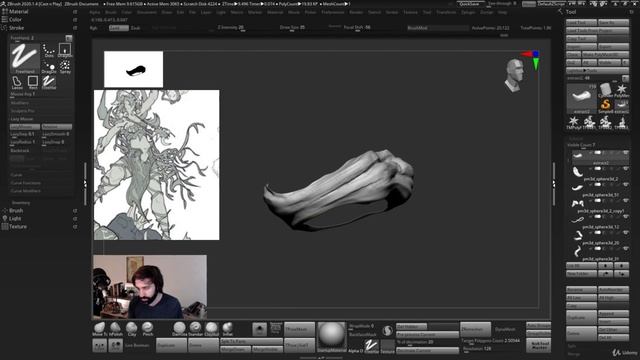Click the QuickSave button

(x=470, y=4)
